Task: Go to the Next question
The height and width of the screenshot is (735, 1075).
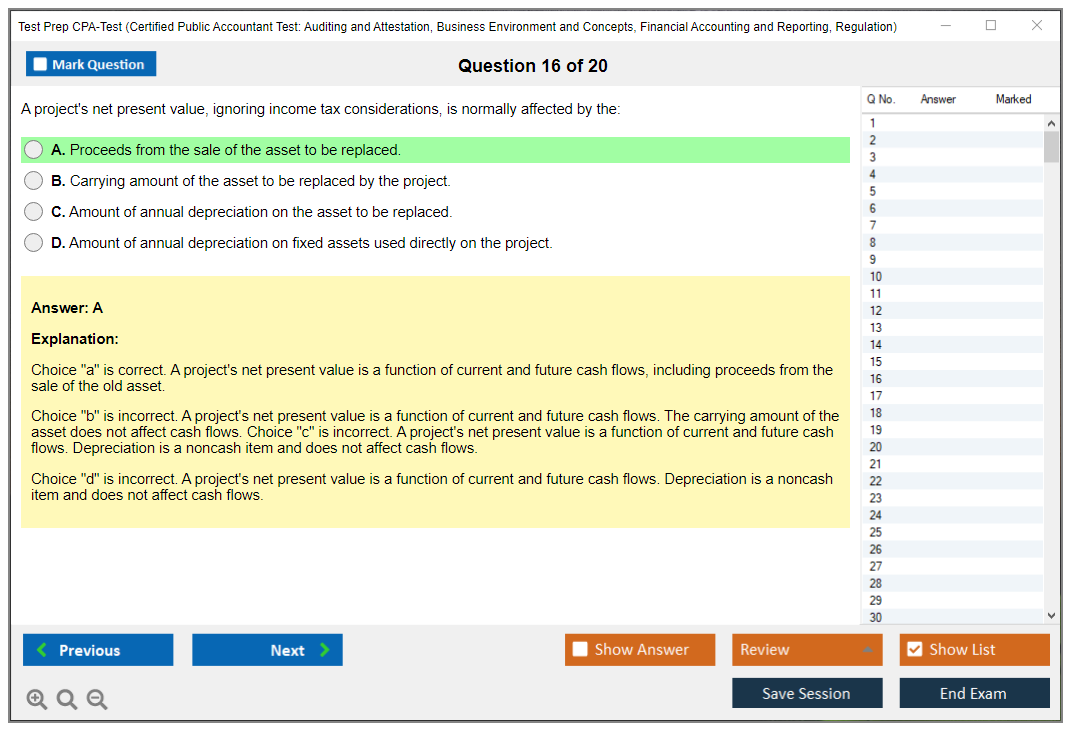Action: (267, 650)
